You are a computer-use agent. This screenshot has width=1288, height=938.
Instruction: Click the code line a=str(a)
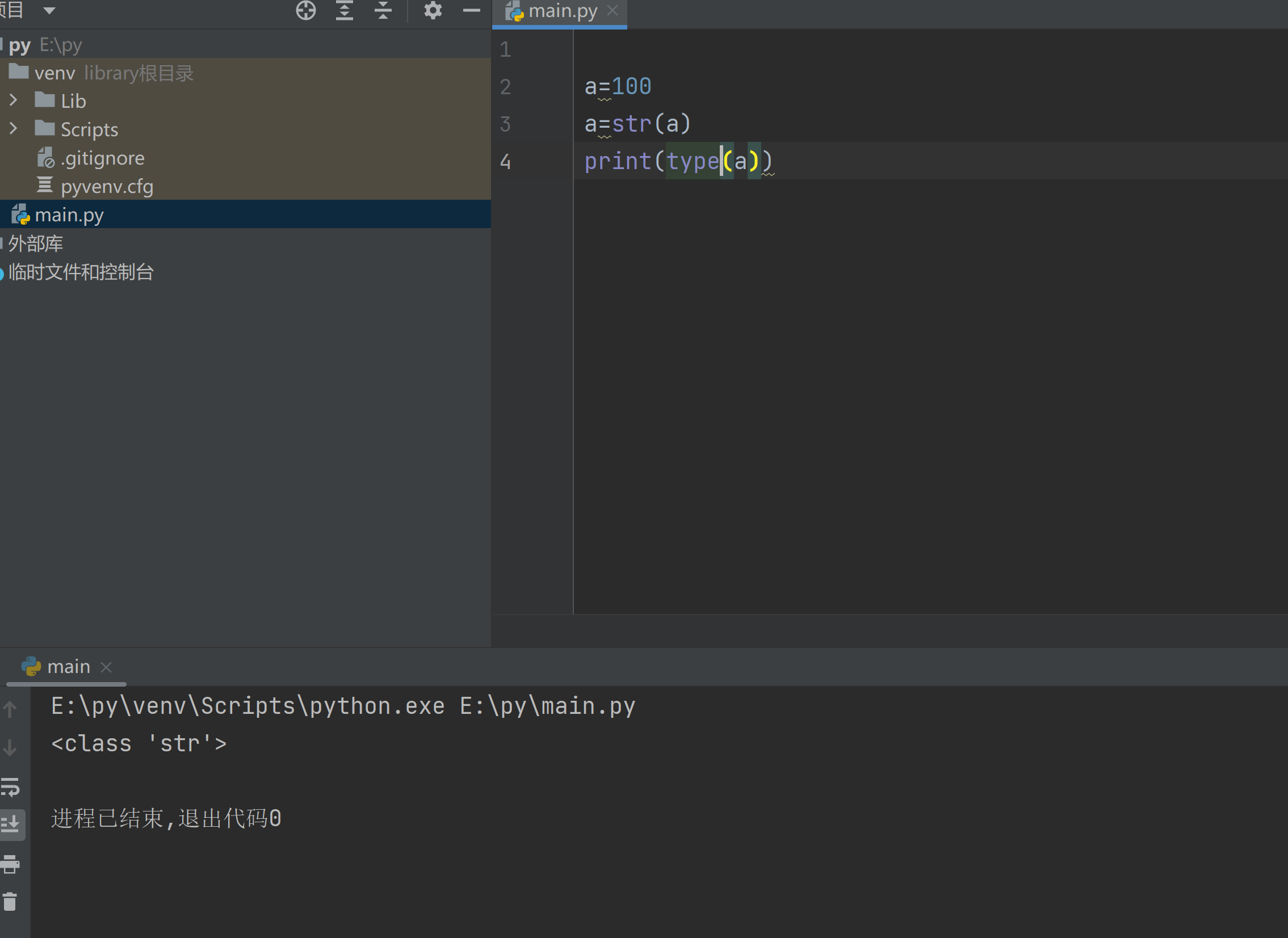(x=637, y=123)
